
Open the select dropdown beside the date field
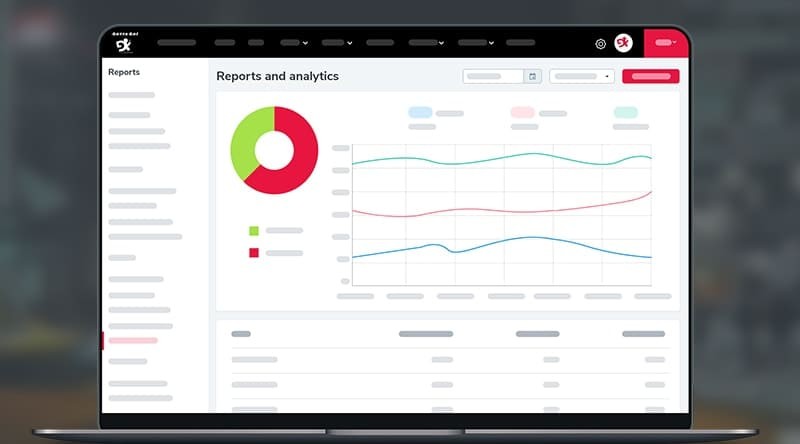click(582, 76)
